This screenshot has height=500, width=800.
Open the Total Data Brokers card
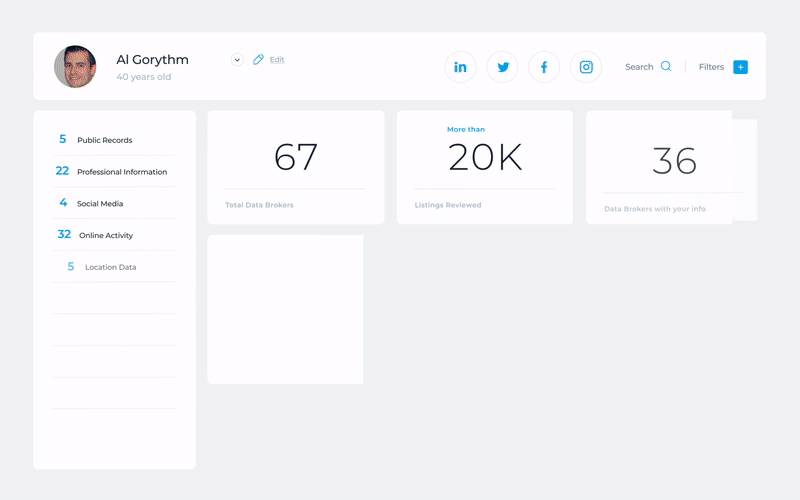click(x=296, y=167)
